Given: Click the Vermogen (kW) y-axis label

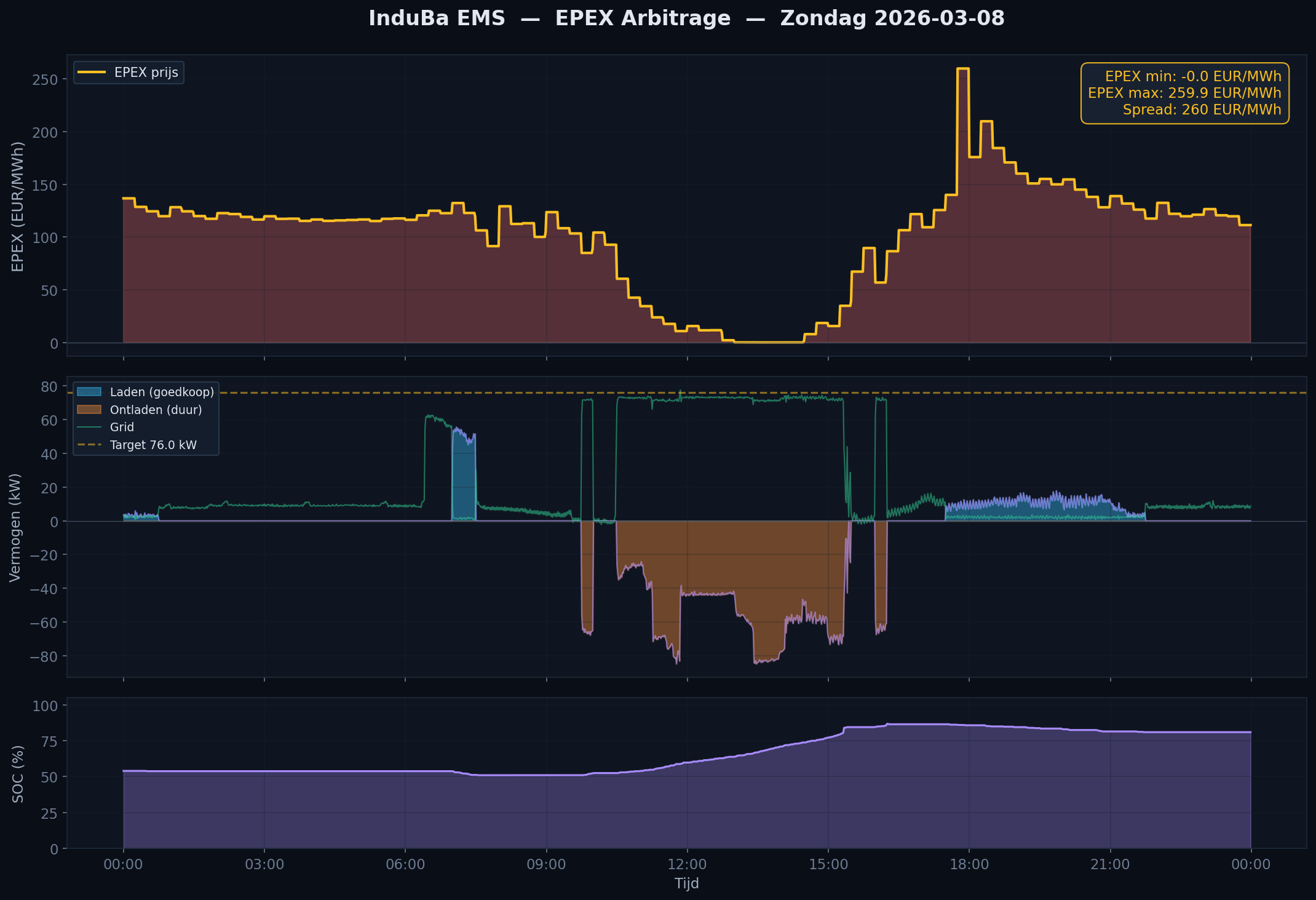Looking at the screenshot, I should click(15, 527).
